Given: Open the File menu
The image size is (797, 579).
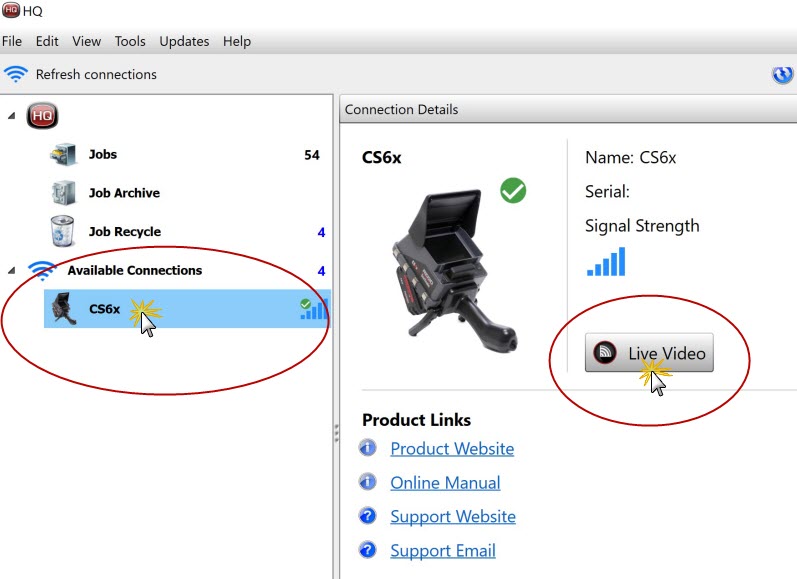Looking at the screenshot, I should (12, 41).
